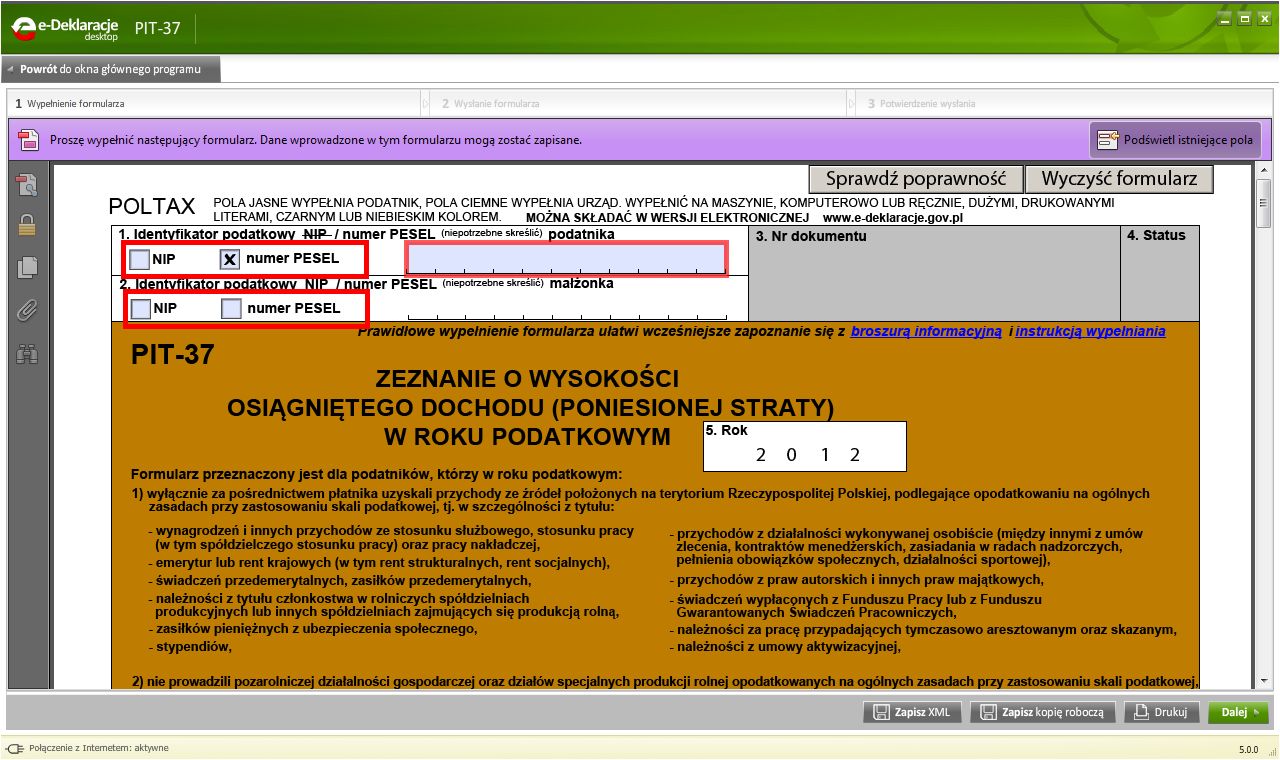The width and height of the screenshot is (1280, 760).
Task: Return via Powrót do okna głównego programu tab
Action: coord(110,70)
